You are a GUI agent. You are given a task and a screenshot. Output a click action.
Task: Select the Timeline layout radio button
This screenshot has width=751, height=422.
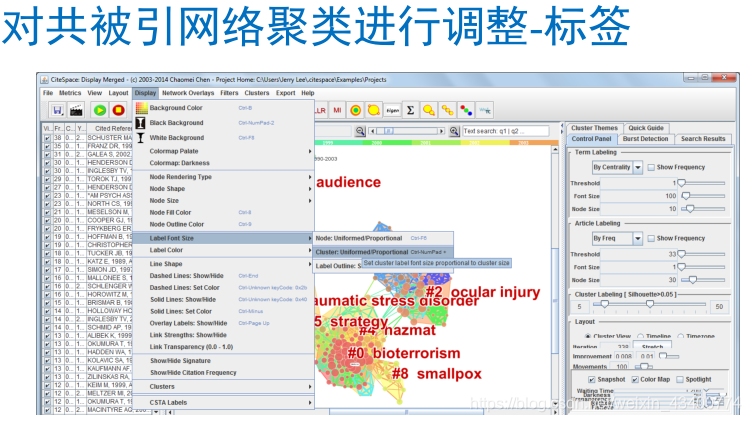pyautogui.click(x=640, y=336)
